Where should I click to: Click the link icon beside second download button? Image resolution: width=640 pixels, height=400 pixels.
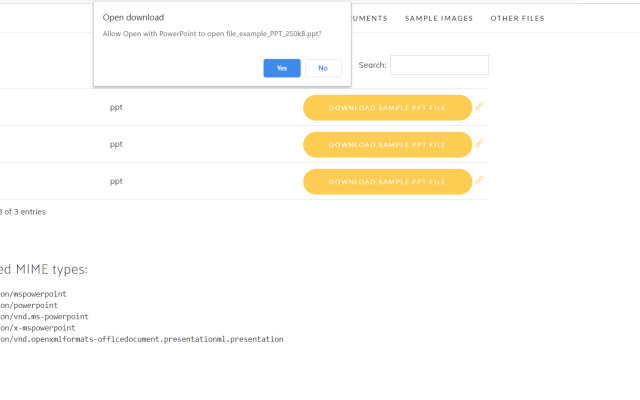480,143
